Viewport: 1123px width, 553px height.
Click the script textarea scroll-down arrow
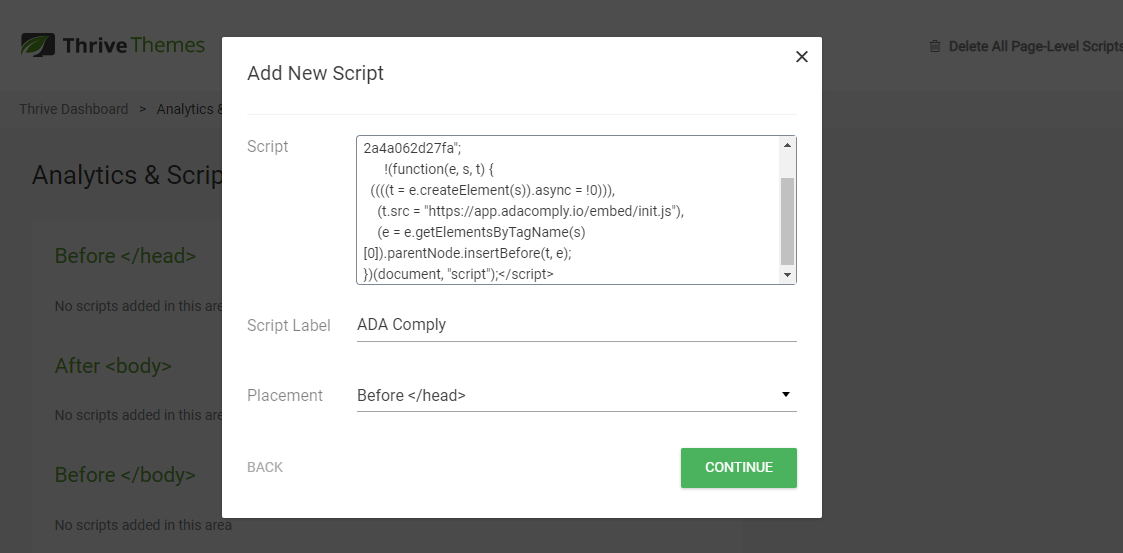(x=787, y=275)
